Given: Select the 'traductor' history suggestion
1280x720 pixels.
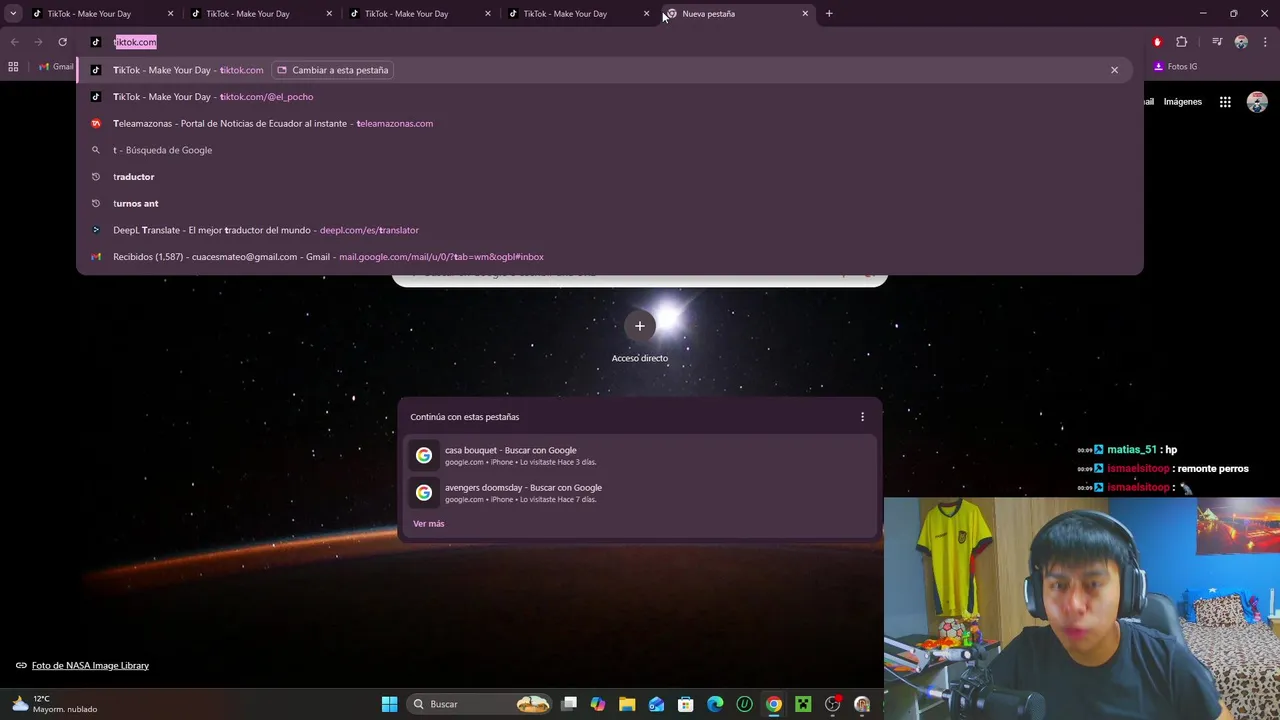Looking at the screenshot, I should [x=610, y=177].
